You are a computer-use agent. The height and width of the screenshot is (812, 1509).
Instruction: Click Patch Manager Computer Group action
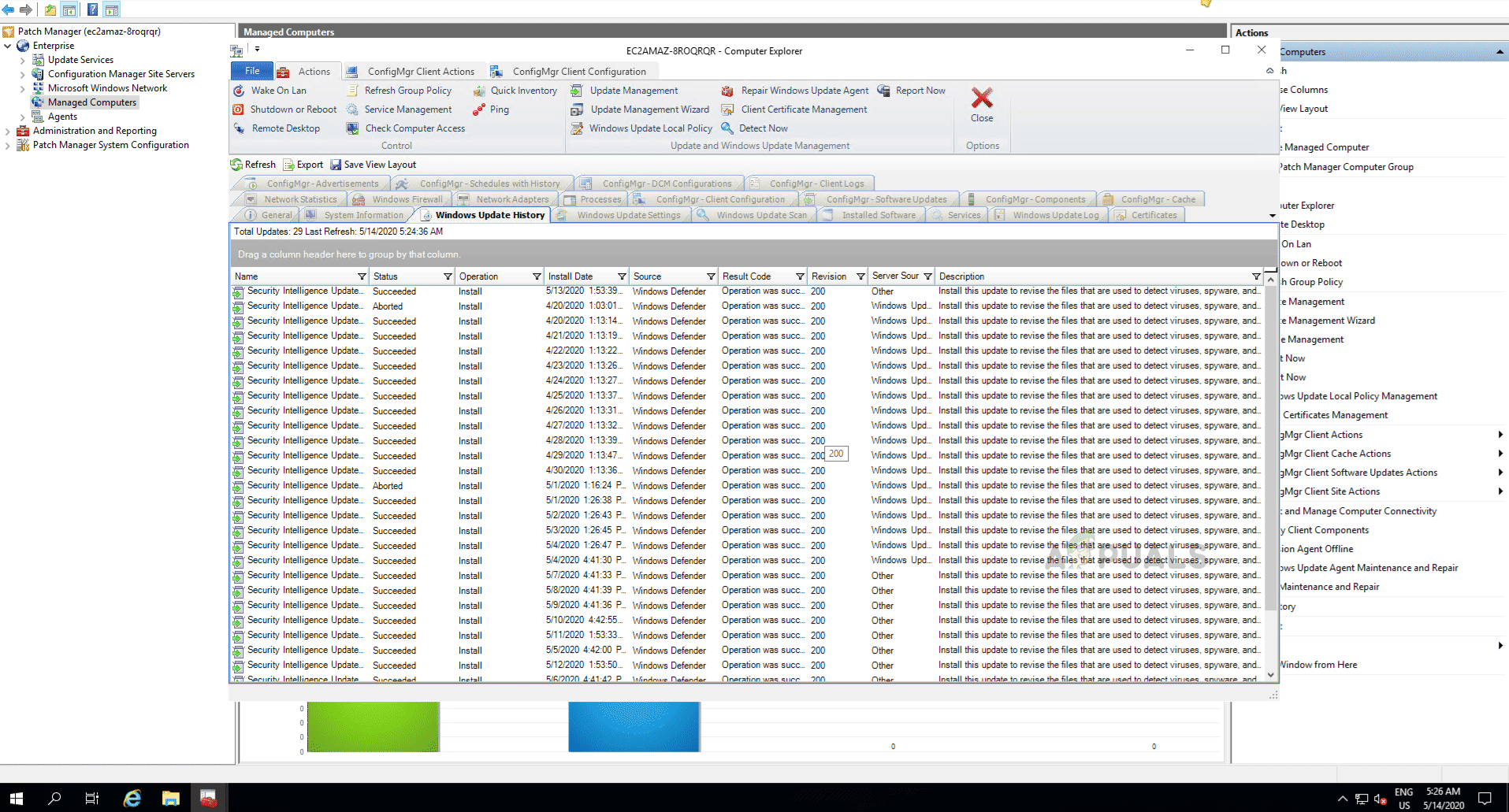click(1347, 167)
